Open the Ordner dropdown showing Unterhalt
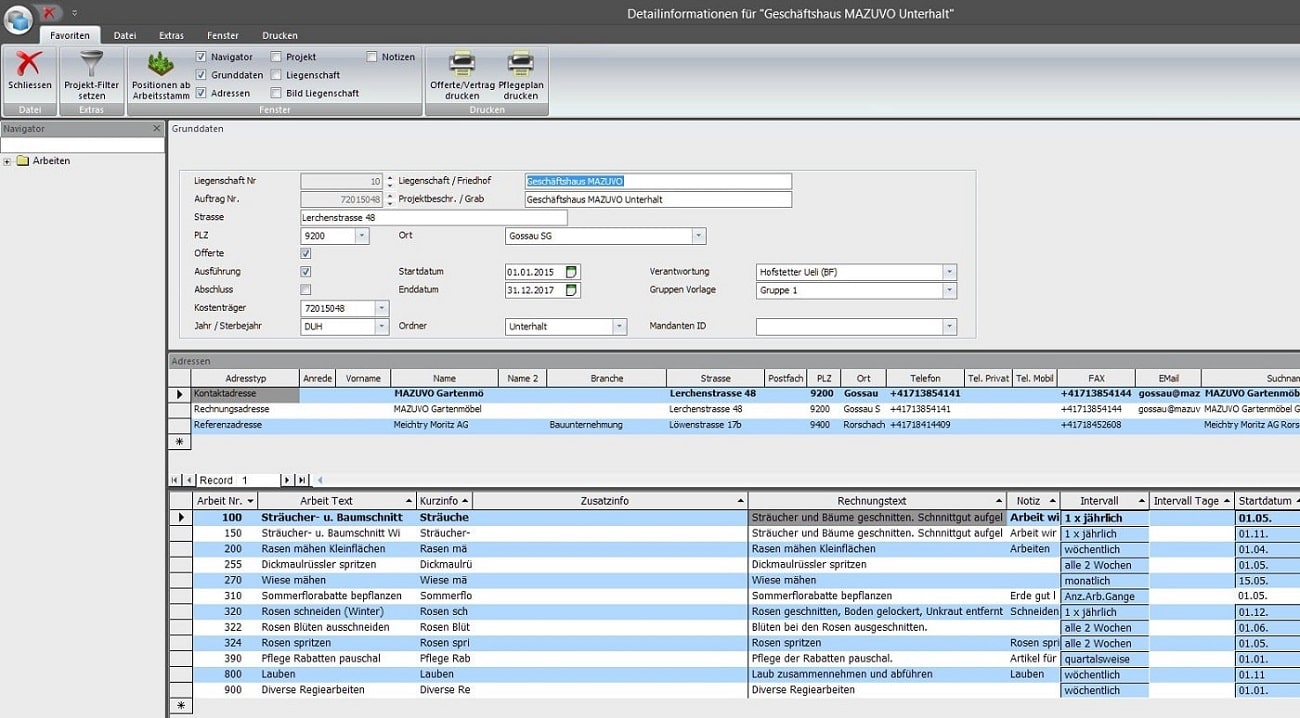1300x718 pixels. coord(619,326)
